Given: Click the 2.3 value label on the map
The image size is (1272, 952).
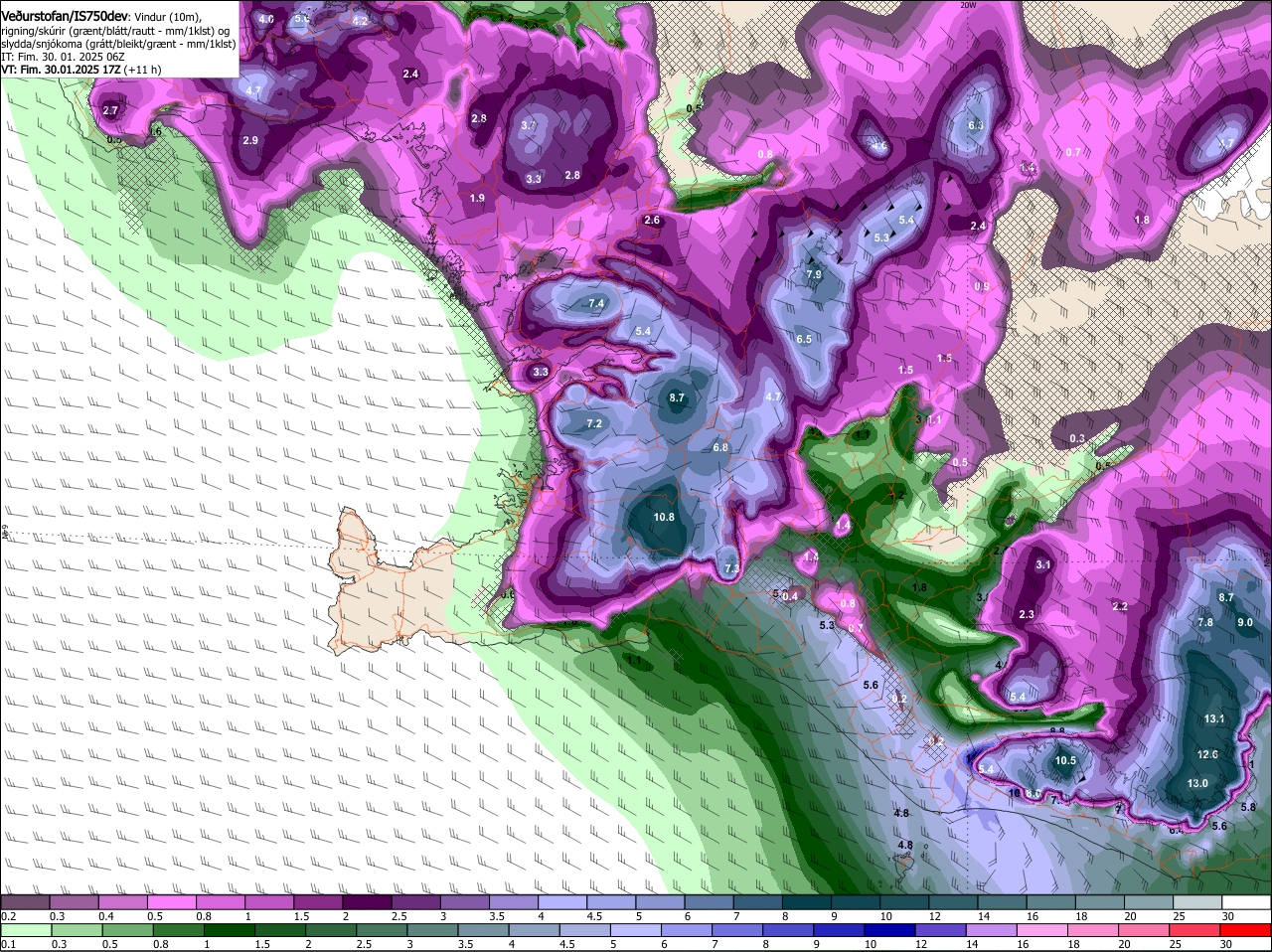Looking at the screenshot, I should click(x=1027, y=614).
